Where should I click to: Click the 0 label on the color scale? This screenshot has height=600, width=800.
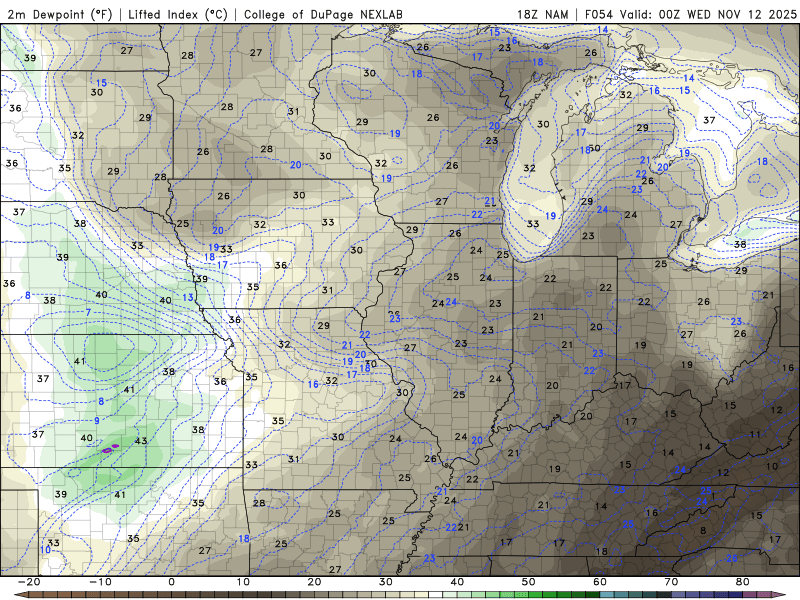(x=171, y=582)
